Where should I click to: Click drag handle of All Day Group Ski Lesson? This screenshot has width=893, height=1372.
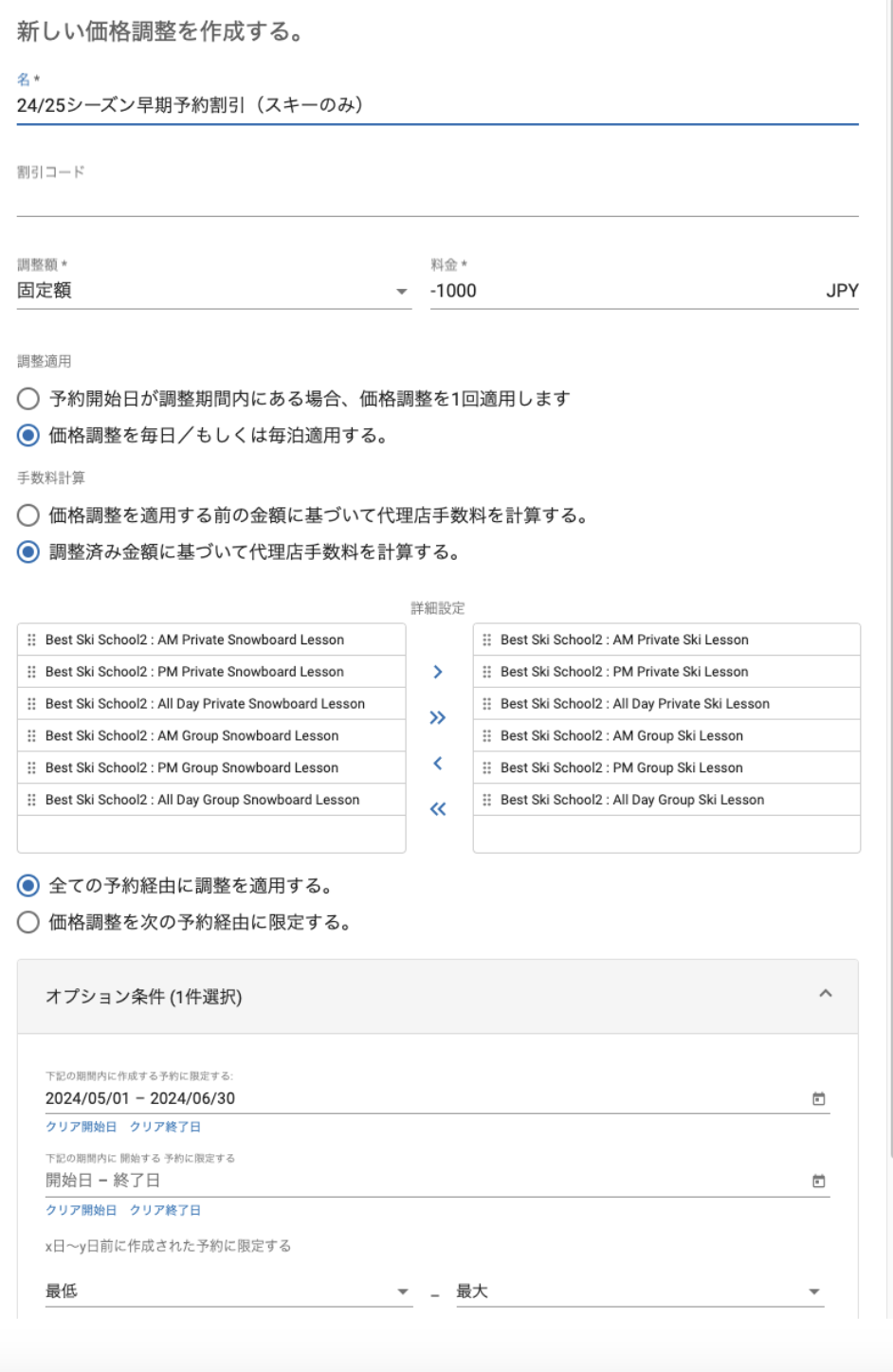[486, 800]
